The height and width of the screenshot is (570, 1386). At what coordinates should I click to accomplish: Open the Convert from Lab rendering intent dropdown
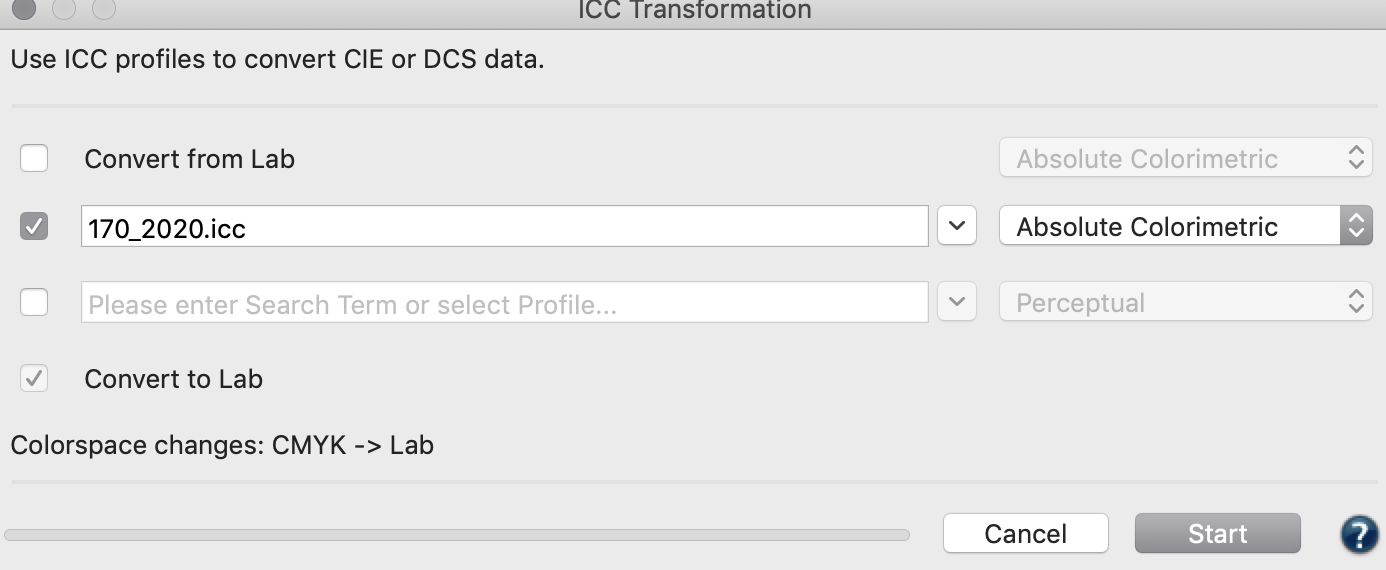[1186, 158]
